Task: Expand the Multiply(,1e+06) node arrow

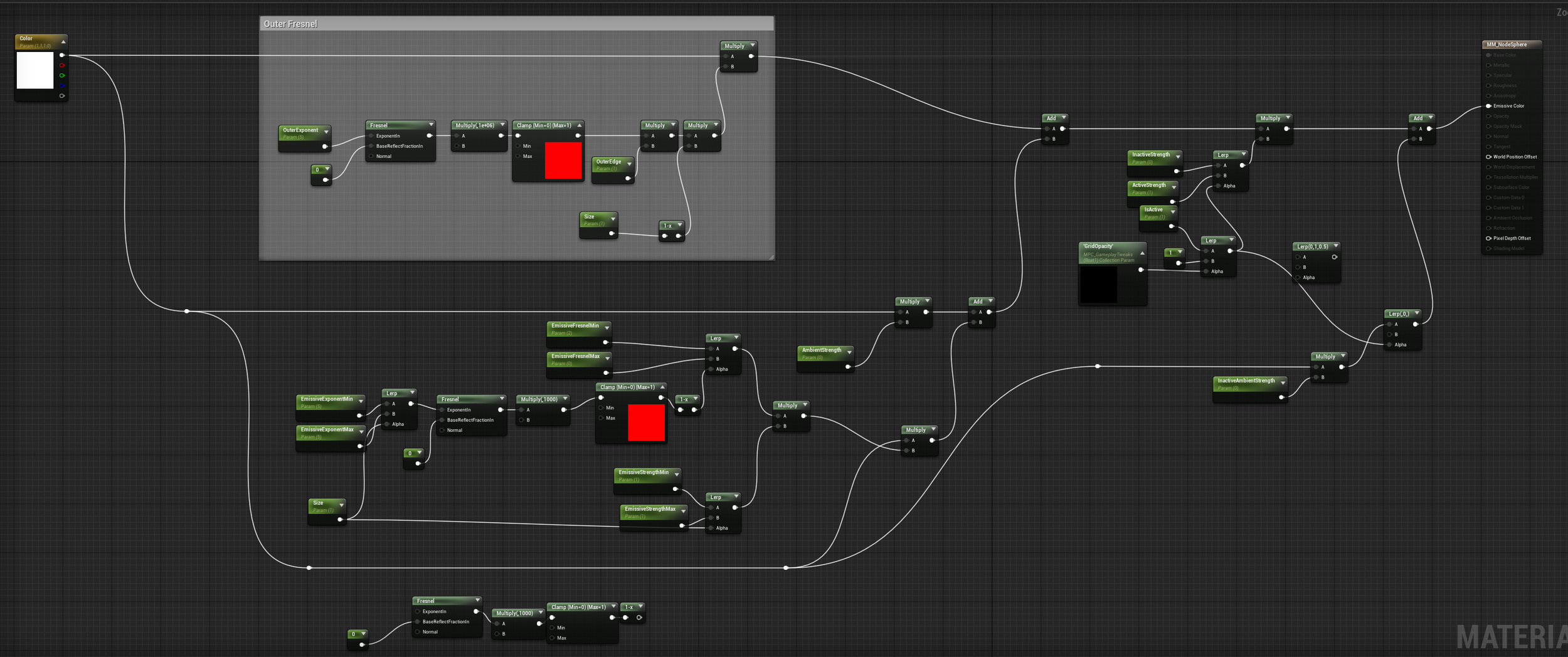Action: tap(502, 125)
